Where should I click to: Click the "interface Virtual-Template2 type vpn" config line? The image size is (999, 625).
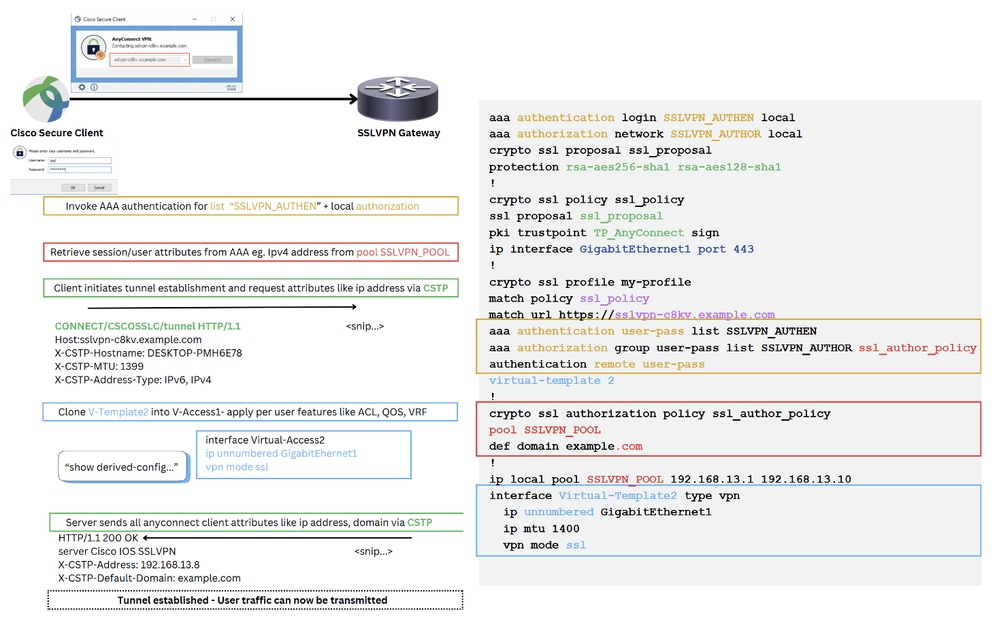tap(614, 496)
